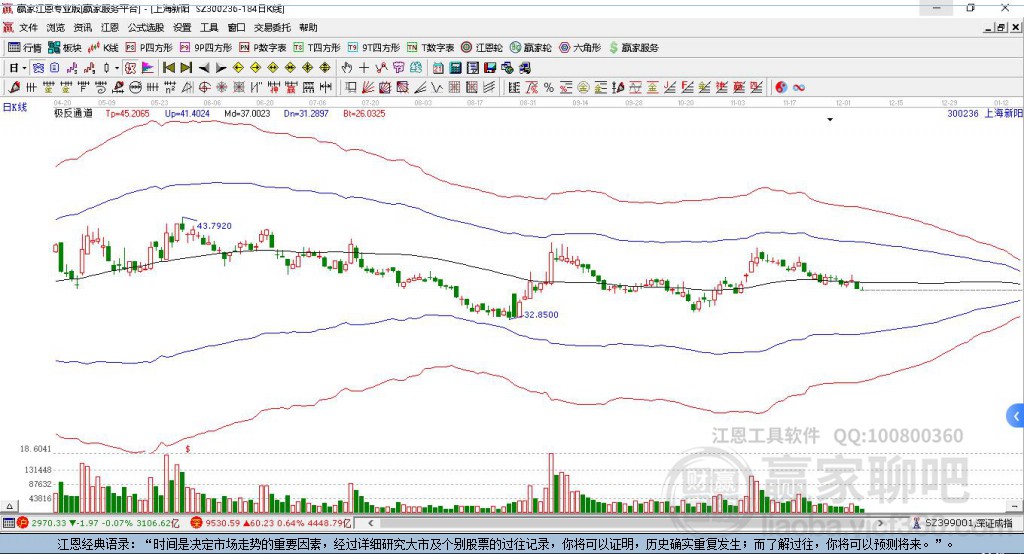The image size is (1024, 554).
Task: Click the small black triangle marker above chart
Action: pos(830,120)
